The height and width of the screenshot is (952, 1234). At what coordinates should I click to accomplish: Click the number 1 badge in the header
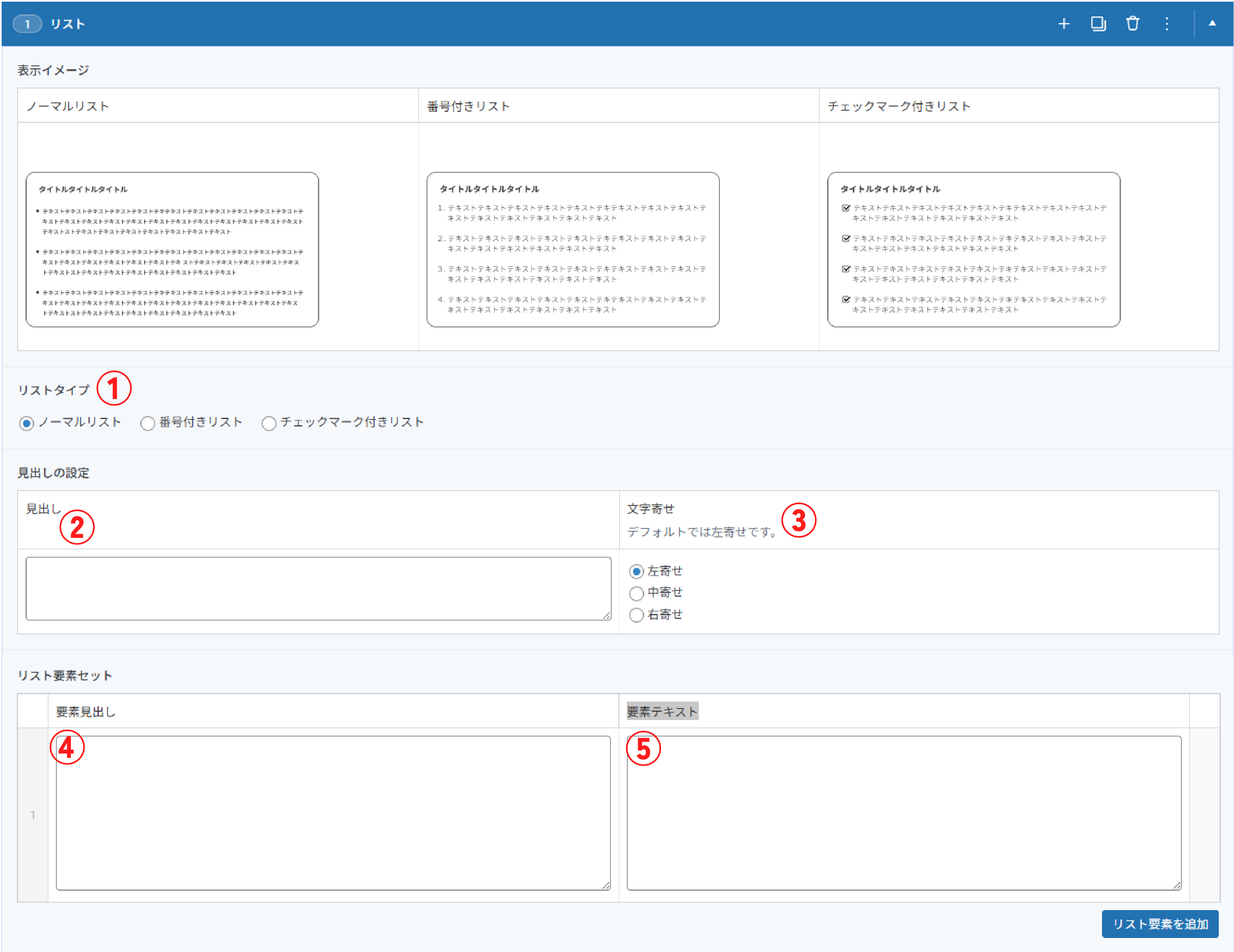point(27,24)
